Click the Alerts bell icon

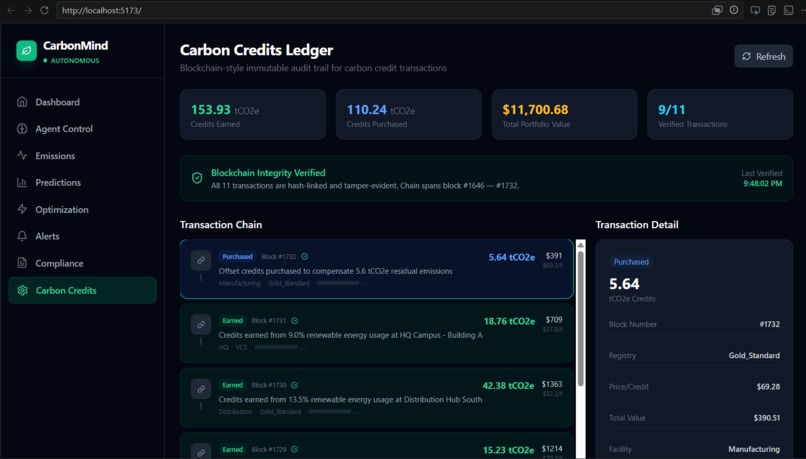pos(22,236)
